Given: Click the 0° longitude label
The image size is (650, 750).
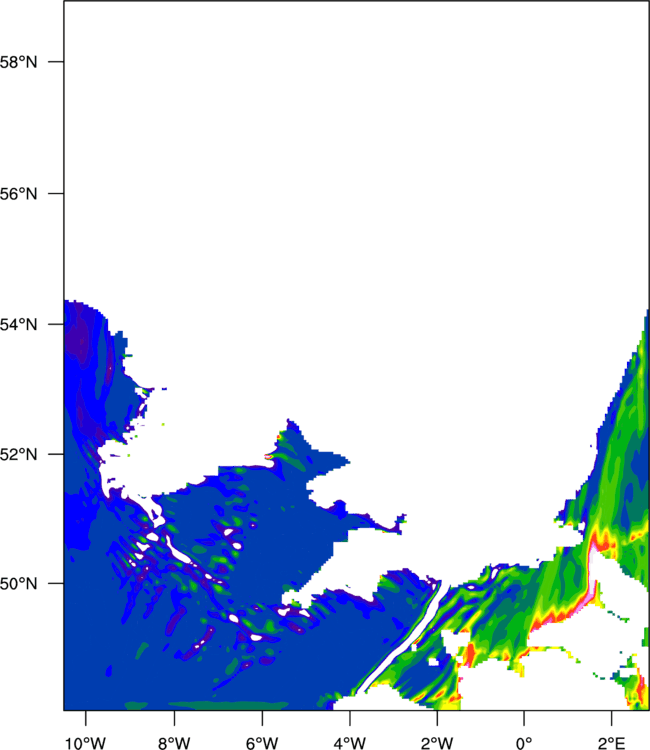Looking at the screenshot, I should click(524, 743).
